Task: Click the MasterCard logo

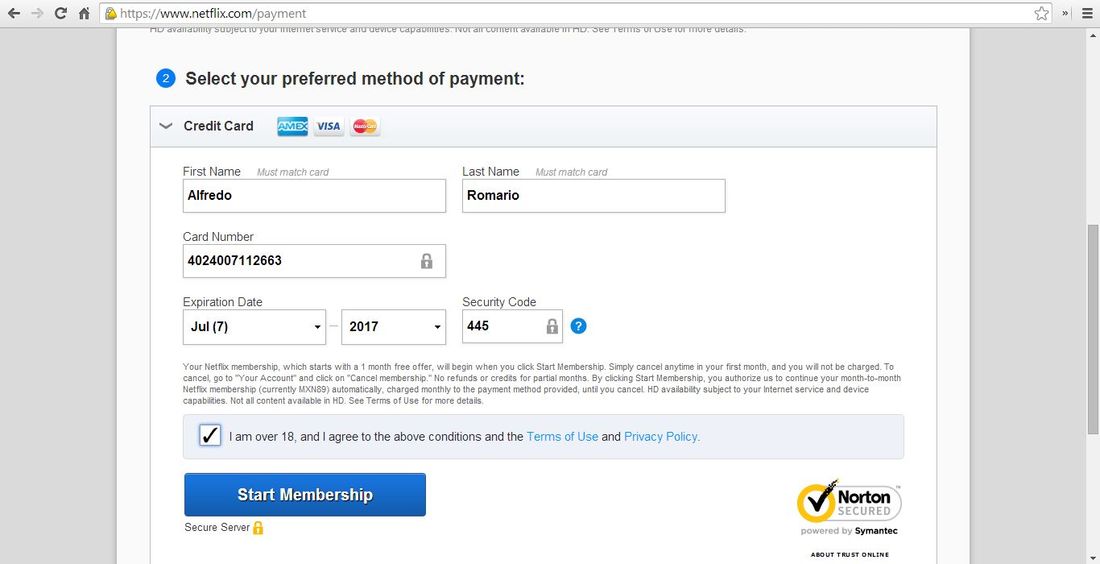Action: click(365, 126)
